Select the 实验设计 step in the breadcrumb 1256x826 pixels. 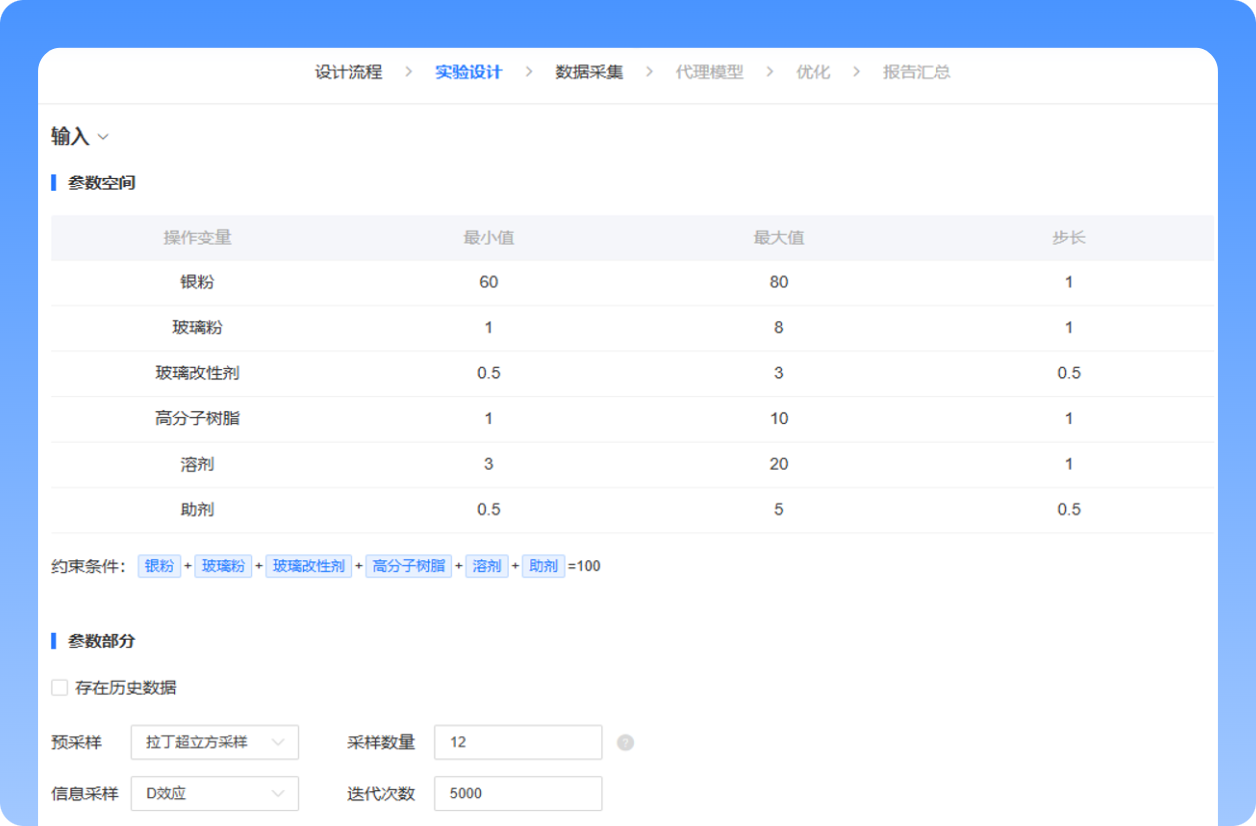468,72
